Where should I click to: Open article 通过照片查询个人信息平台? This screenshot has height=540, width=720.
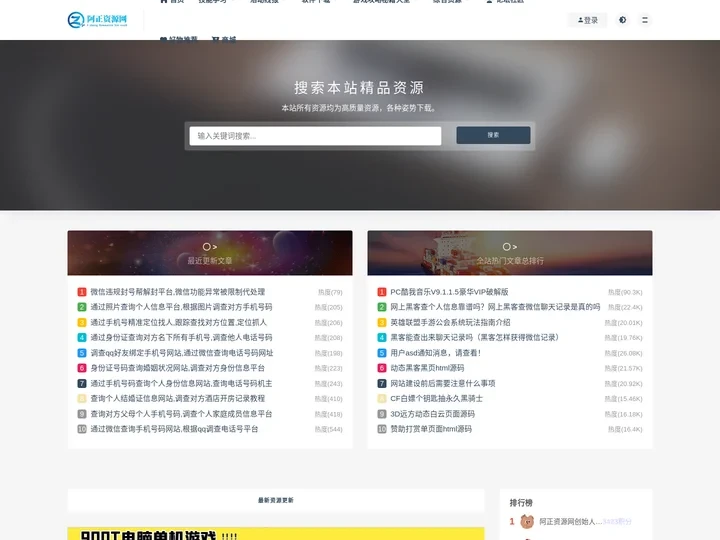181,307
